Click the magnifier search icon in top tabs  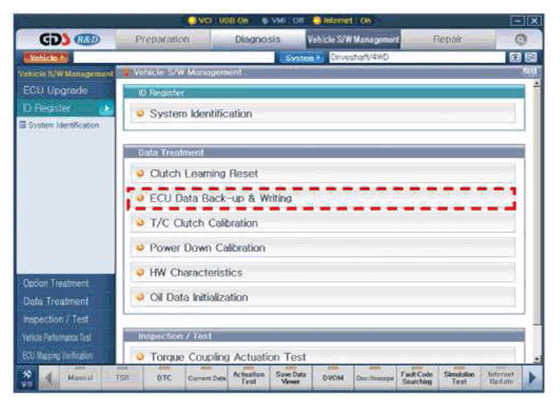click(520, 39)
